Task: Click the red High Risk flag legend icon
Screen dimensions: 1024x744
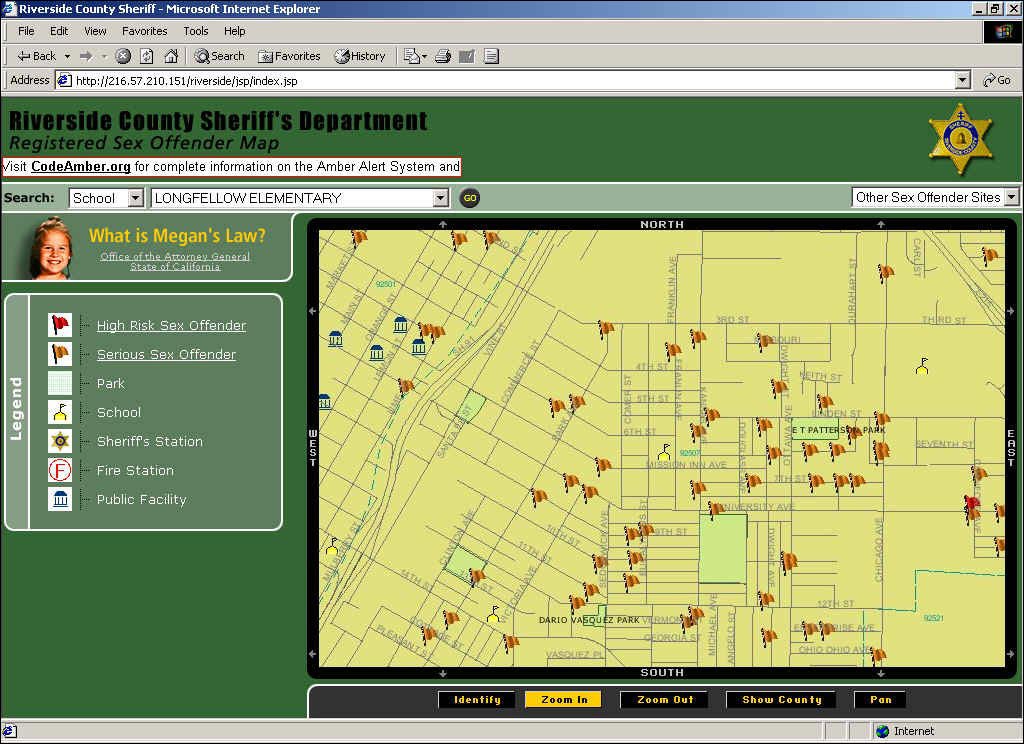Action: click(60, 325)
